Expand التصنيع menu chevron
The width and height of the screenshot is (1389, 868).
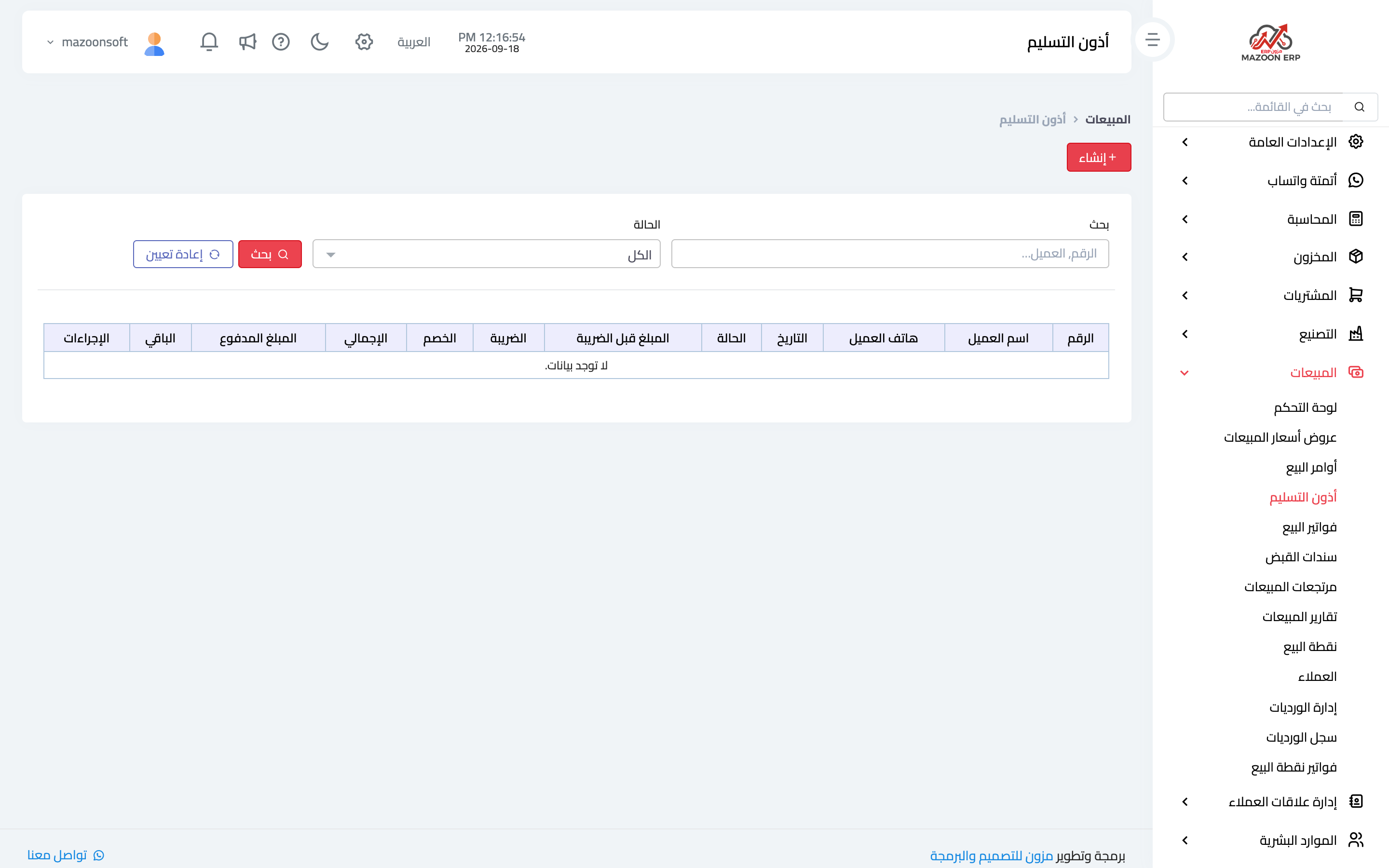[1185, 334]
